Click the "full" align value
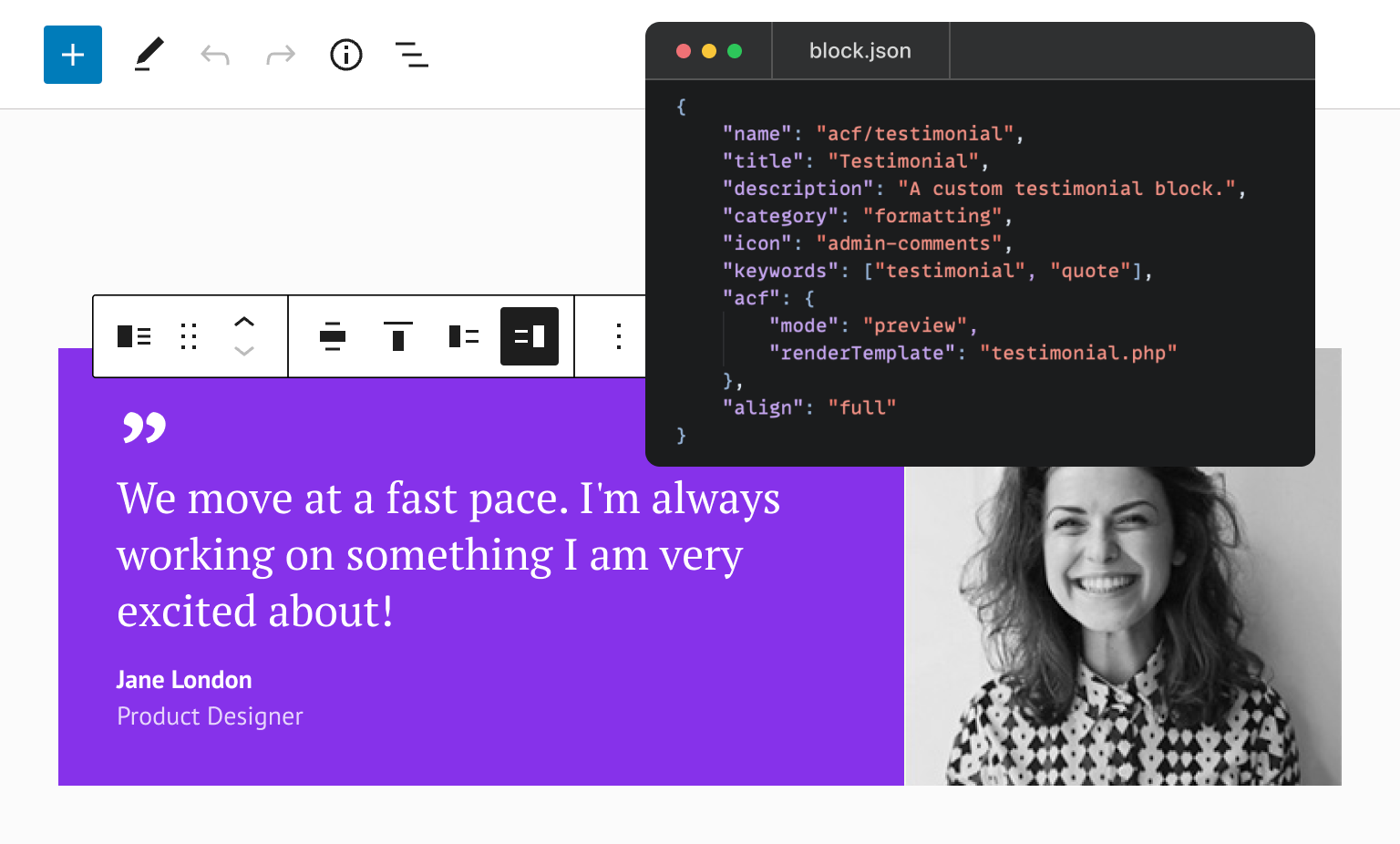The image size is (1400, 844). 862,407
